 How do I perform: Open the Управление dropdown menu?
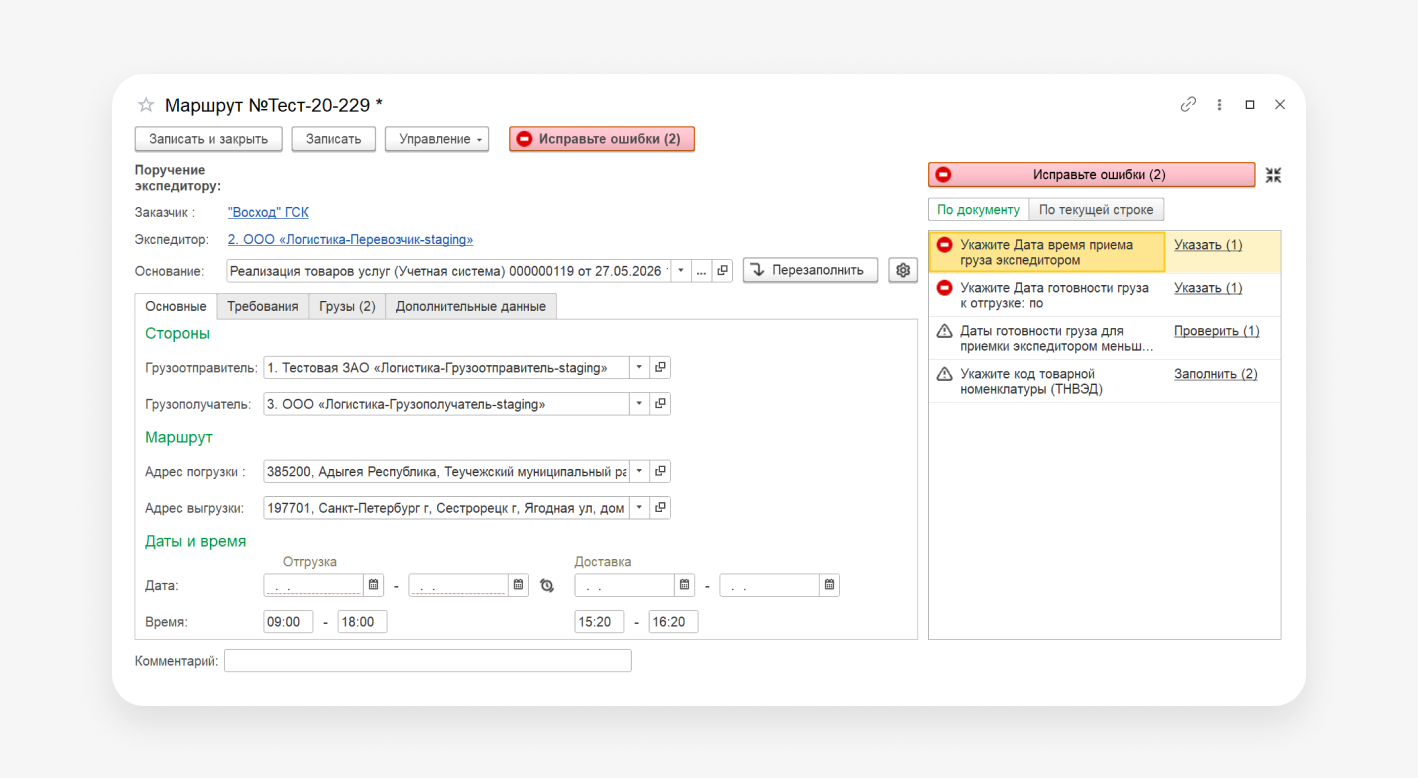[x=437, y=139]
